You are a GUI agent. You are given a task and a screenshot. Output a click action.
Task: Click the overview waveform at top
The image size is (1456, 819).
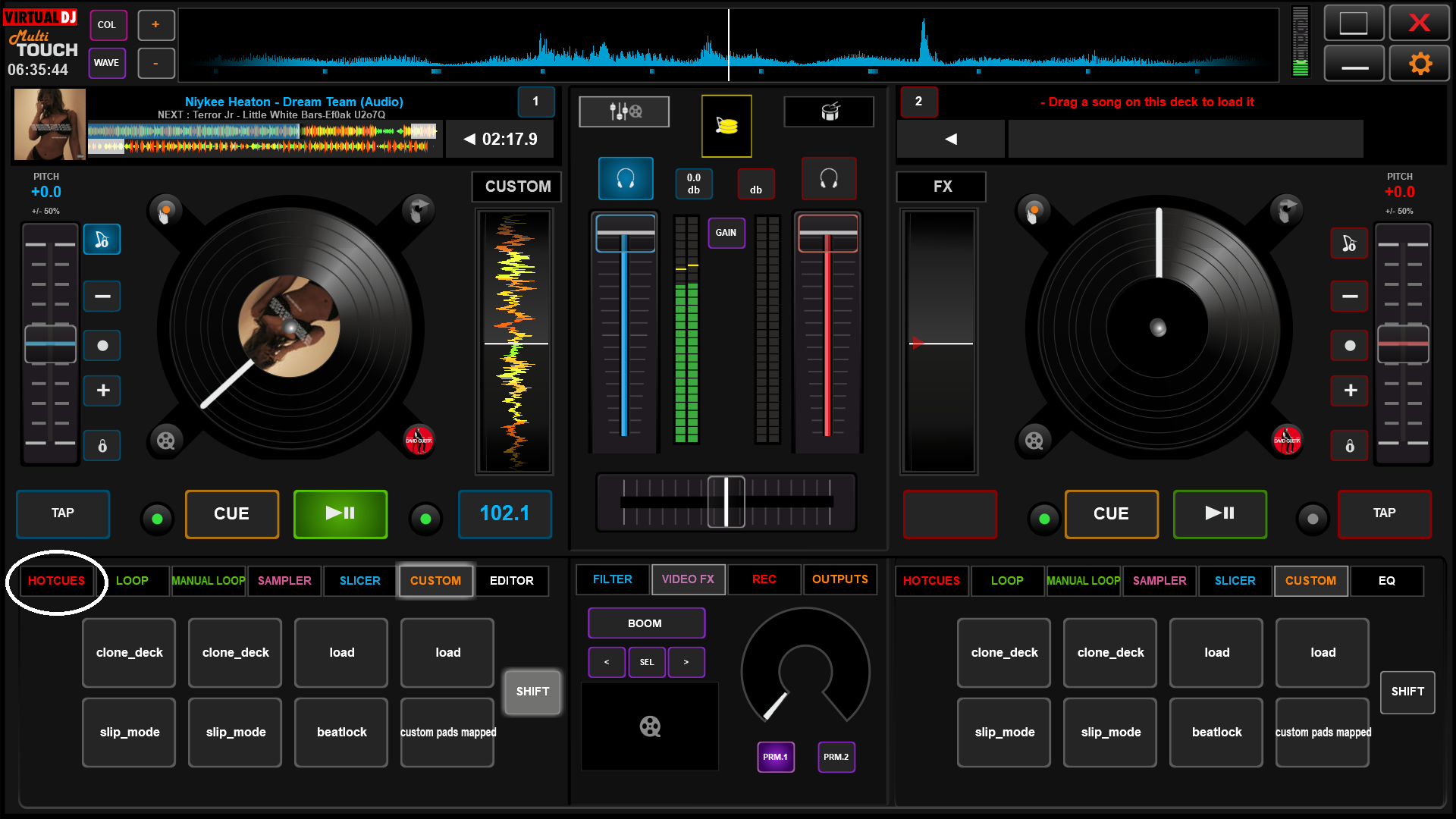pos(728,44)
